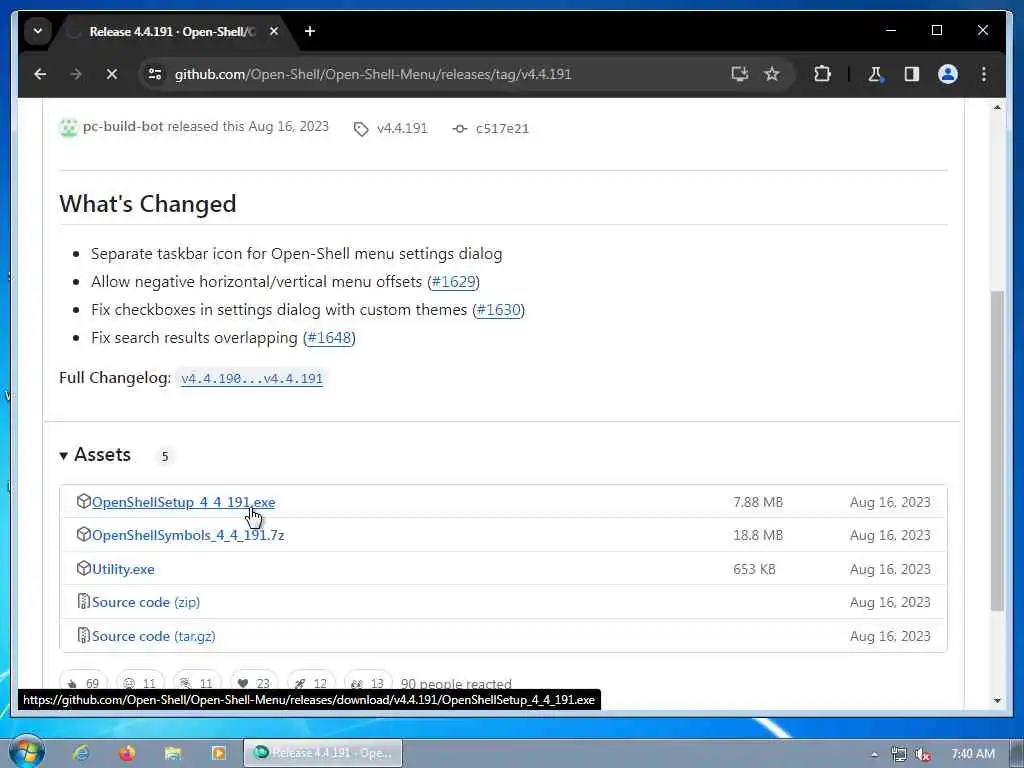Toggle the side panel icon
This screenshot has height=768, width=1024.
(912, 74)
